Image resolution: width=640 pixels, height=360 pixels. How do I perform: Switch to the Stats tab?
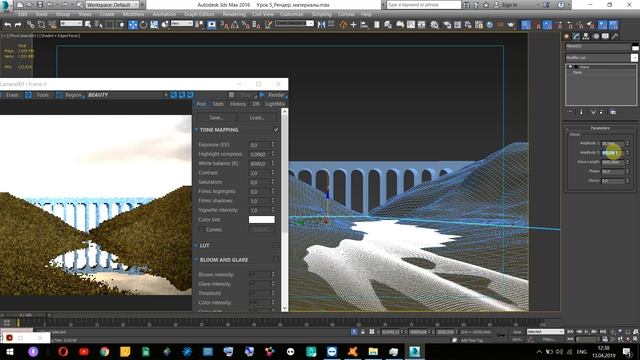click(x=218, y=104)
